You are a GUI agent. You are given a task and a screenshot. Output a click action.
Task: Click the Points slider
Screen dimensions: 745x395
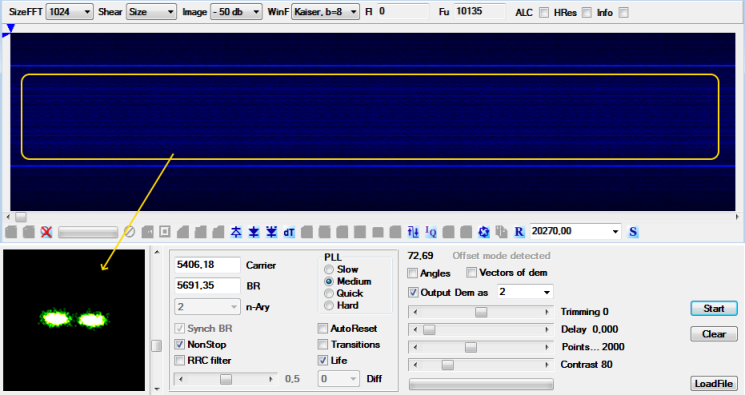[481, 347]
